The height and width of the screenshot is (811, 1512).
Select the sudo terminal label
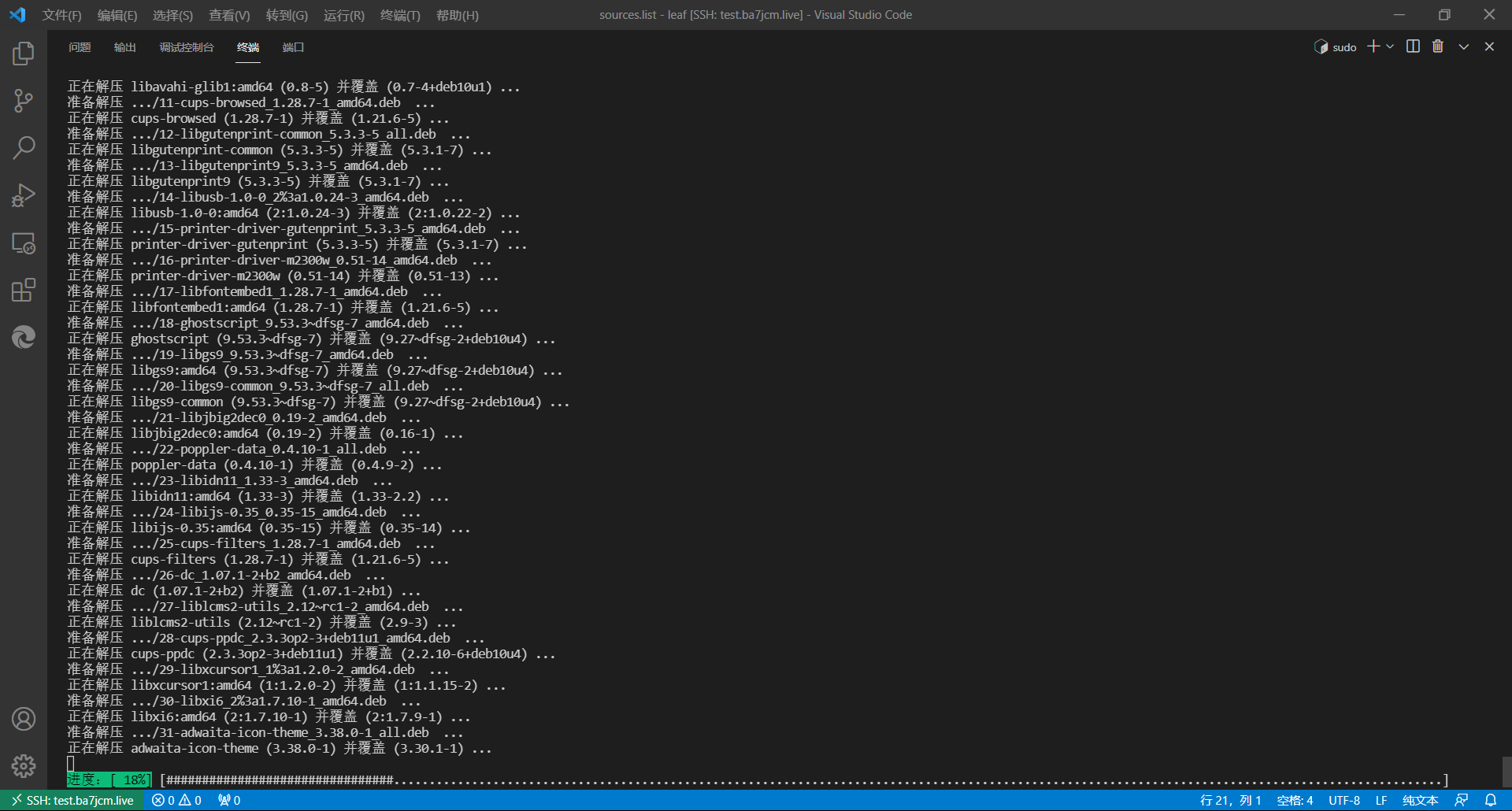[1336, 47]
